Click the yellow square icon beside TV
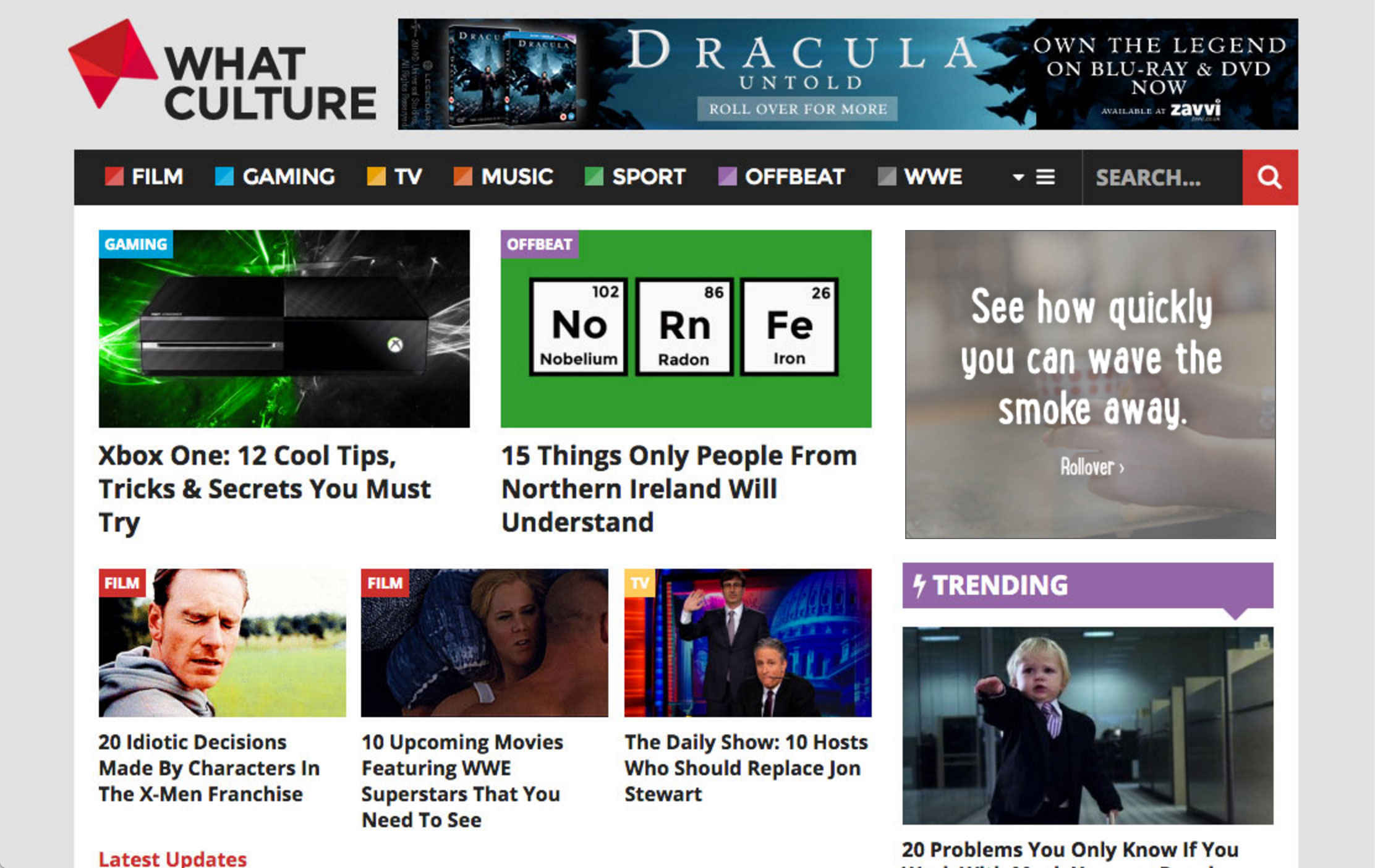 376,177
